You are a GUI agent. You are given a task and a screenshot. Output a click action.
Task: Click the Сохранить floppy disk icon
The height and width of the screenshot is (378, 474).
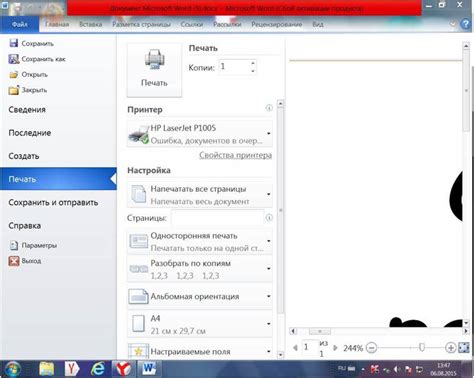tap(14, 43)
